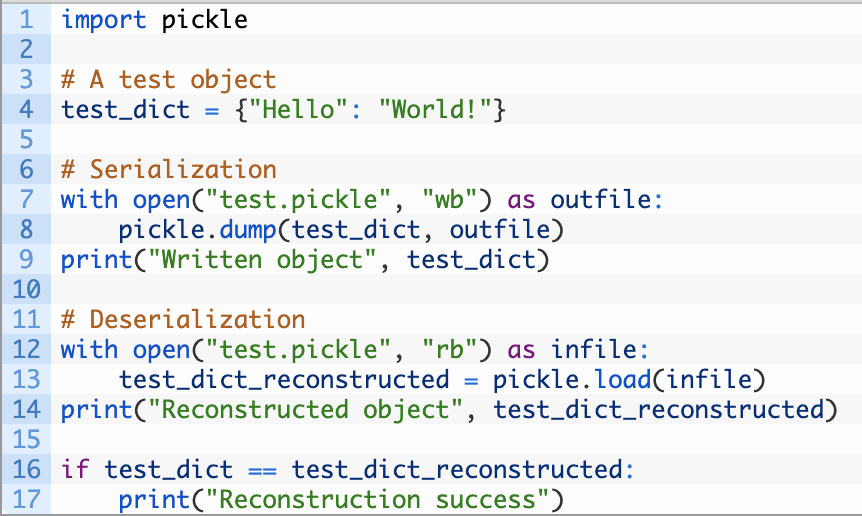Click the "rb" mode string on line 12
This screenshot has height=516, width=862.
click(450, 349)
